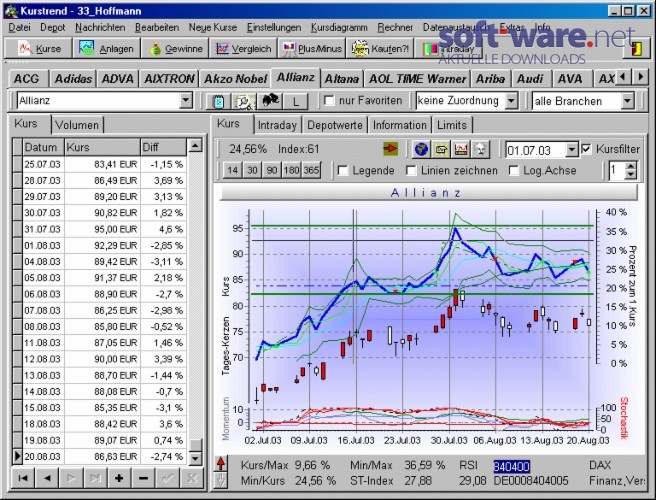Open the Einstellungen menu
The height and width of the screenshot is (500, 656).
(x=274, y=28)
